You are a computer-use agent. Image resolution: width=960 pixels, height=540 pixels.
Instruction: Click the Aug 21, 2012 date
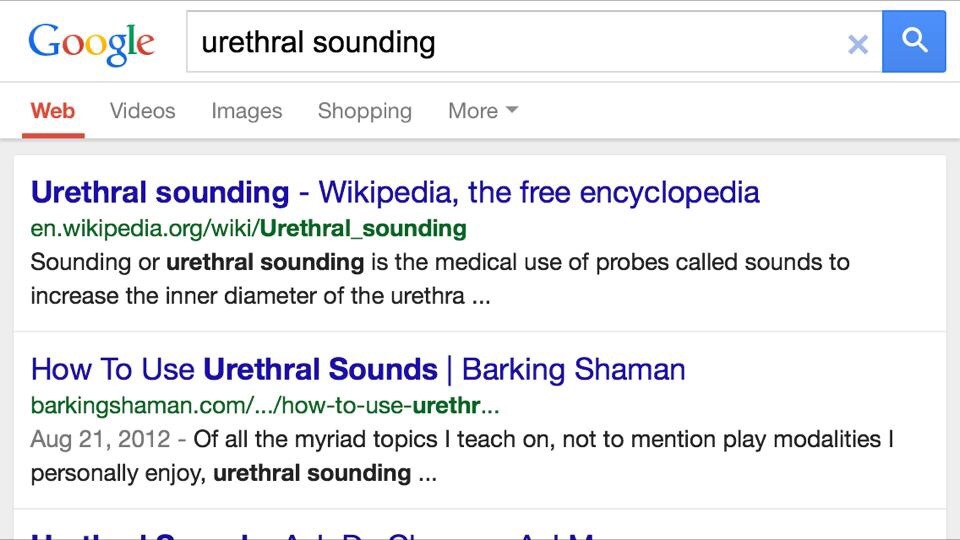tap(101, 440)
